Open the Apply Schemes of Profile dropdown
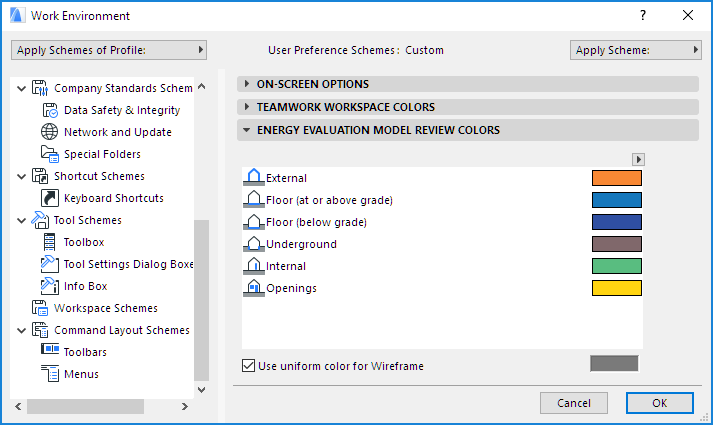713x425 pixels. coord(108,49)
